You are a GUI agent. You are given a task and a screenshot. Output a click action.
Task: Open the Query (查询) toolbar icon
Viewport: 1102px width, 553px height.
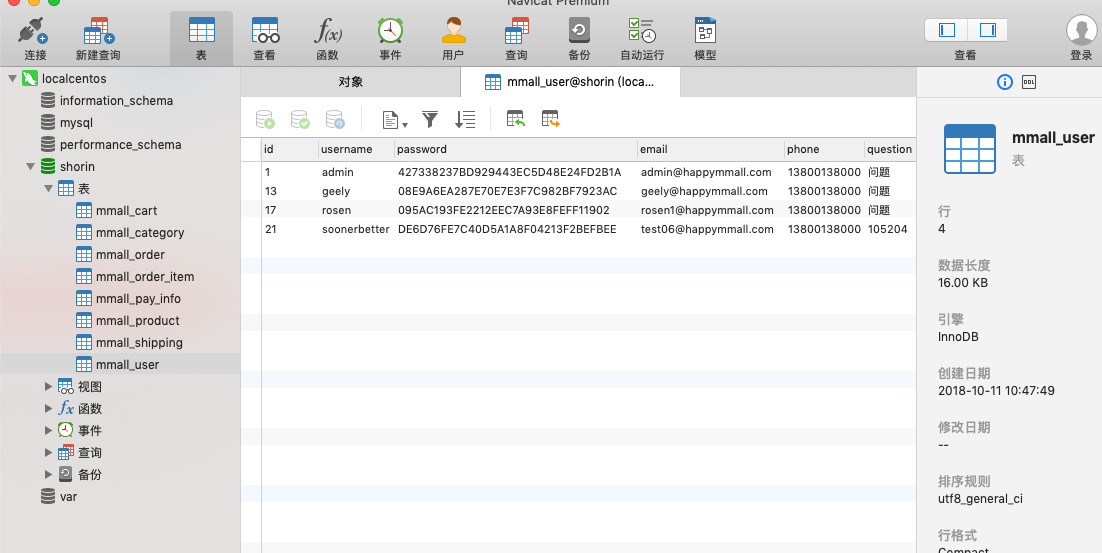pyautogui.click(x=517, y=39)
